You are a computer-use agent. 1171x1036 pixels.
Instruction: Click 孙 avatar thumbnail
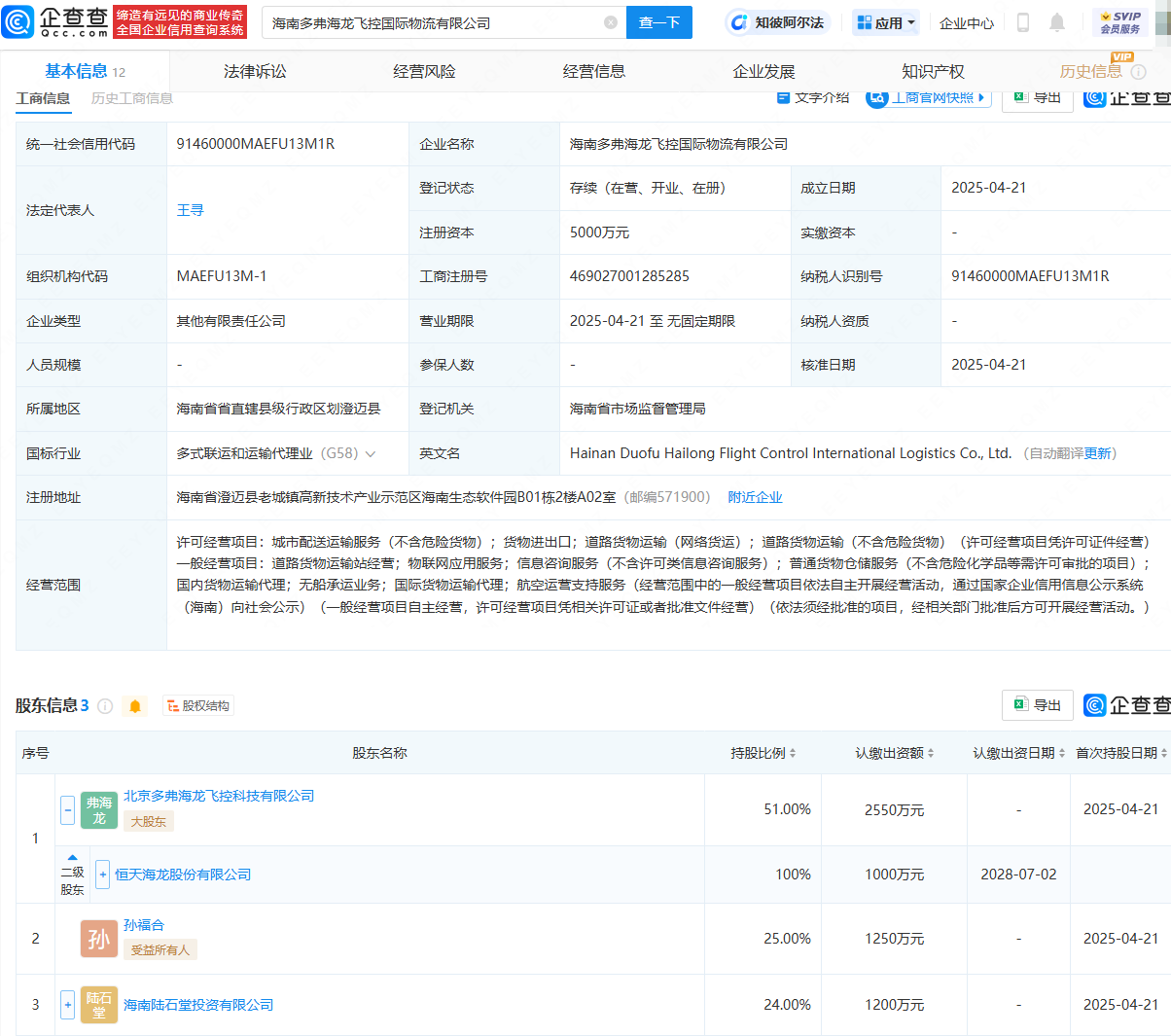[99, 939]
